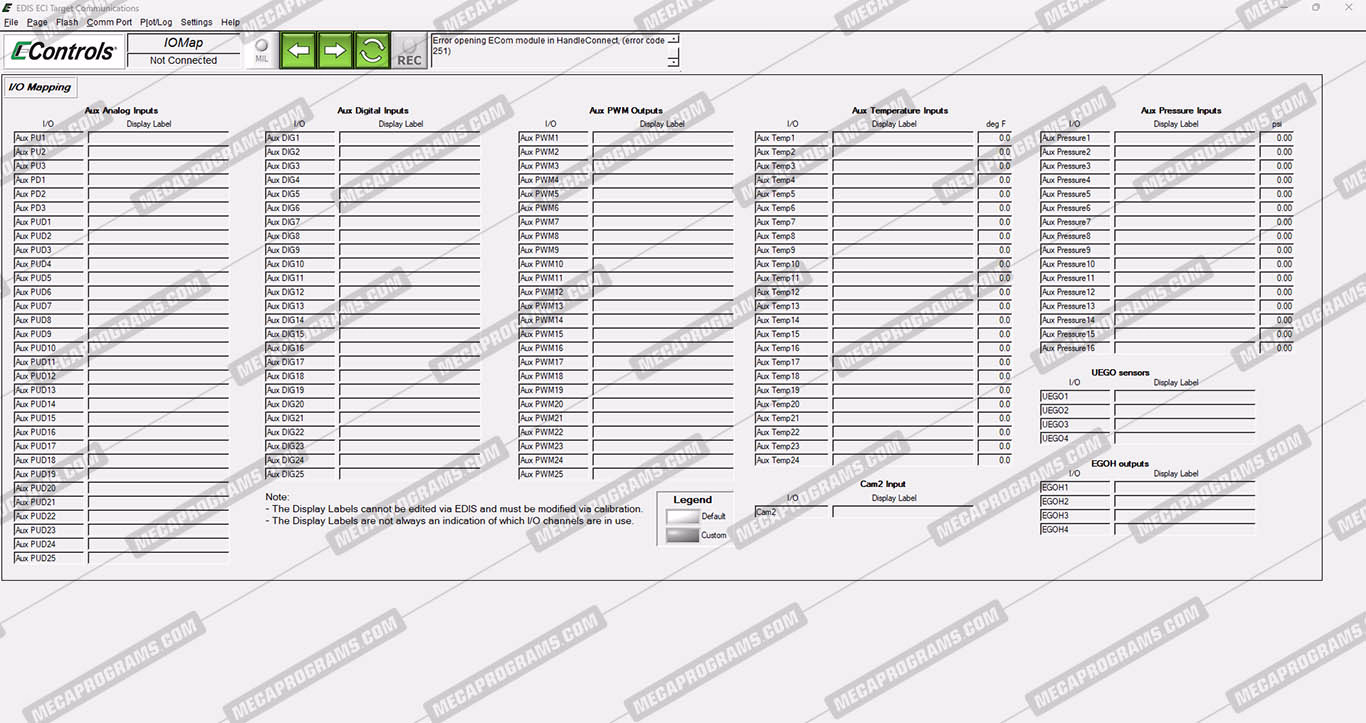Click the EControls logo
Viewport: 1366px width, 723px height.
point(63,51)
